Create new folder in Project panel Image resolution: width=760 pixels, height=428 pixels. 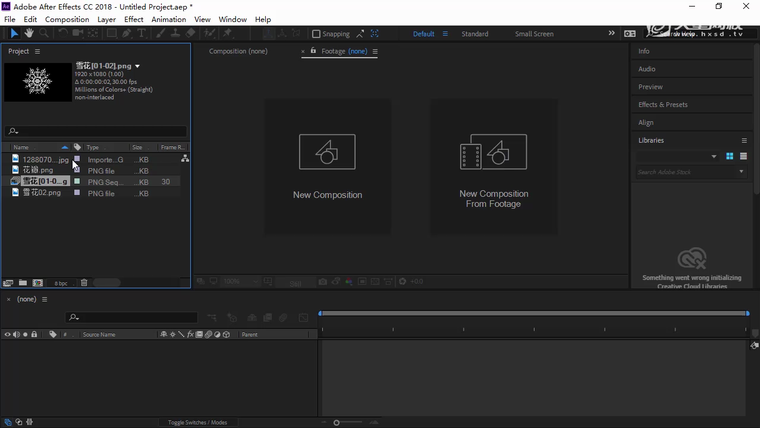click(23, 283)
